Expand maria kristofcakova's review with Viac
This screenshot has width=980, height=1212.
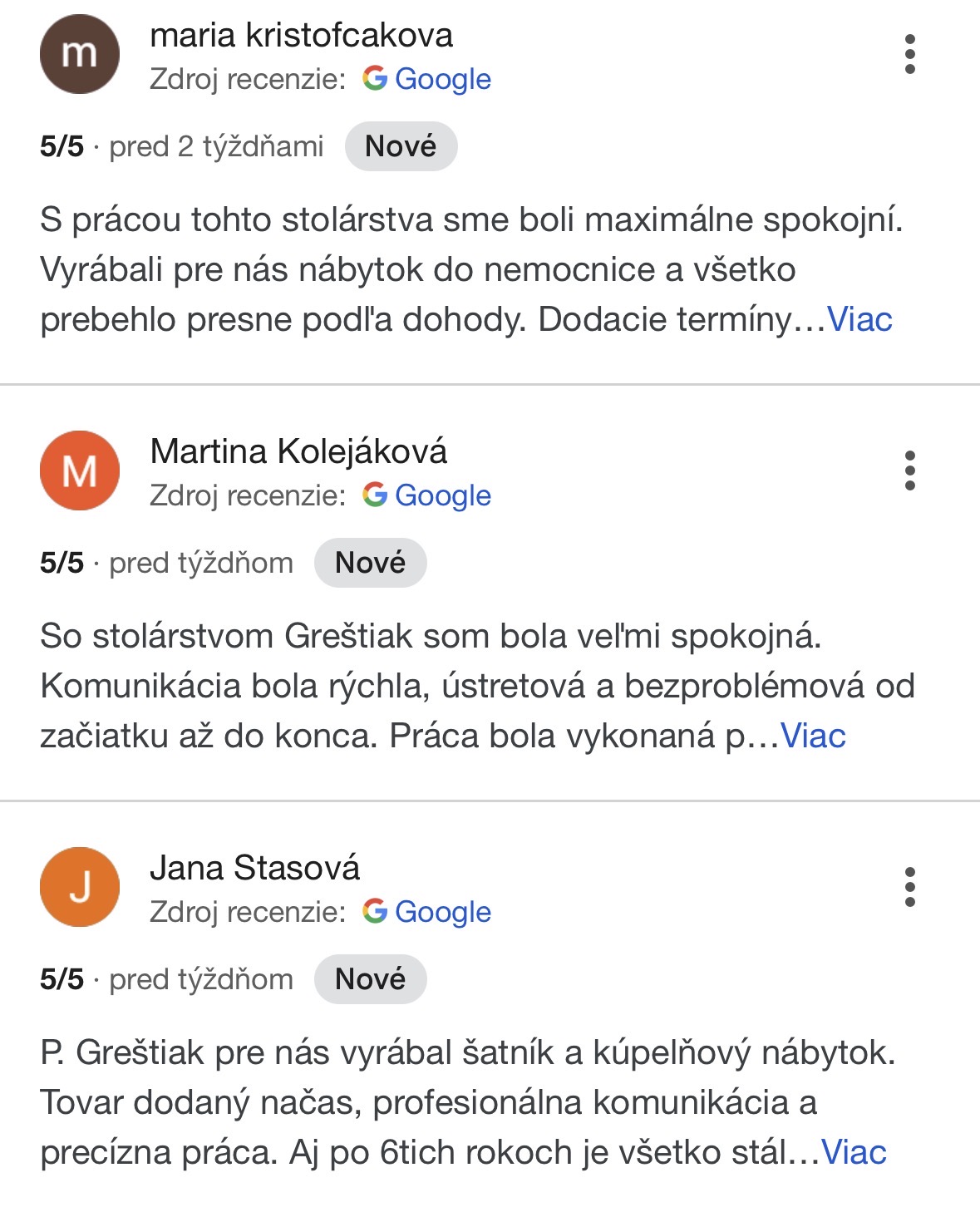pyautogui.click(x=860, y=319)
